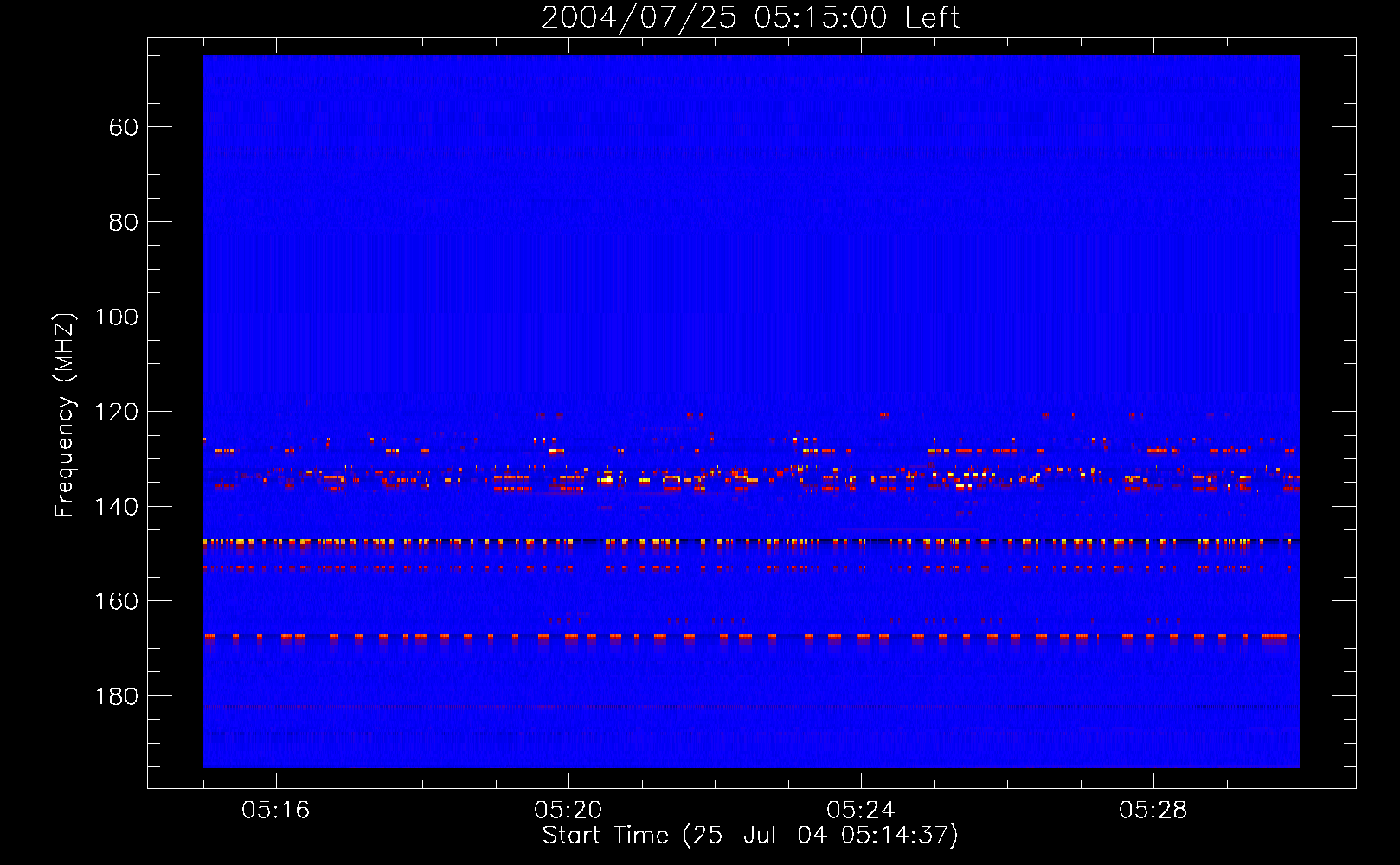Image resolution: width=1400 pixels, height=865 pixels.
Task: Select the 180 frequency tick label
Action: tap(116, 696)
